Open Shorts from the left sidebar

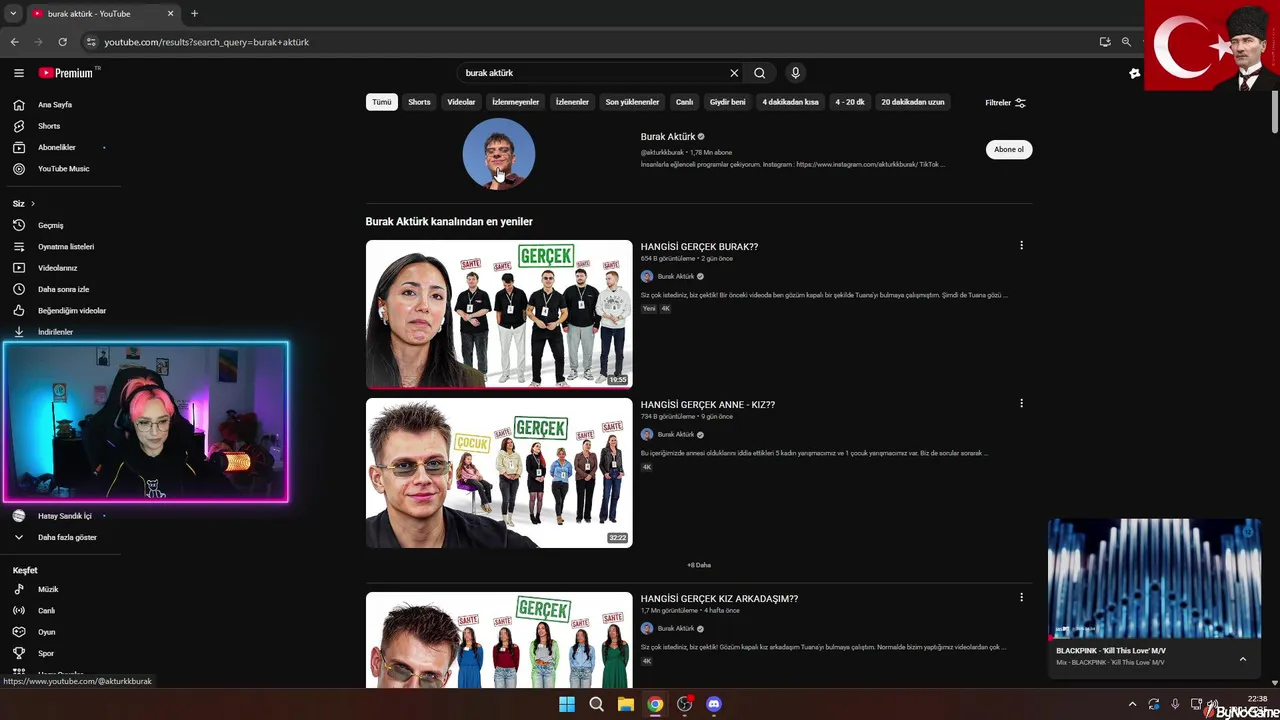click(49, 126)
